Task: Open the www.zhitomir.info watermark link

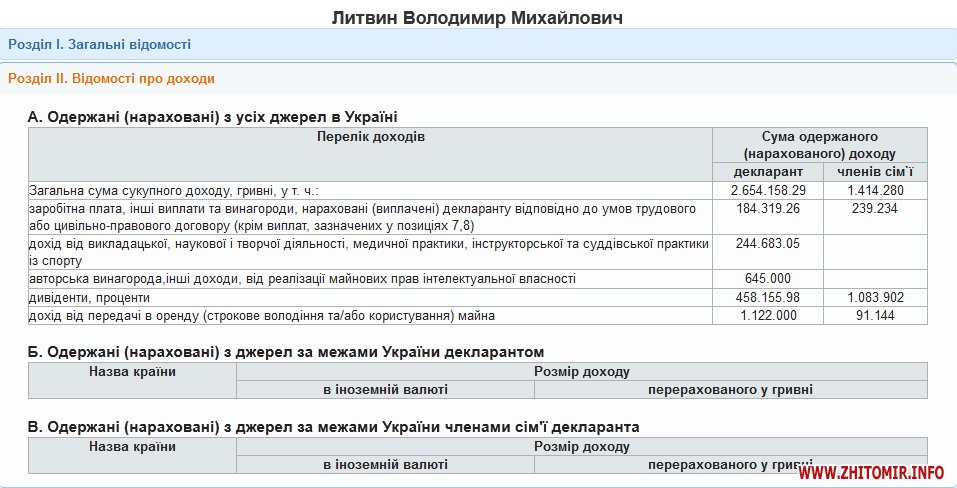Action: click(x=872, y=472)
